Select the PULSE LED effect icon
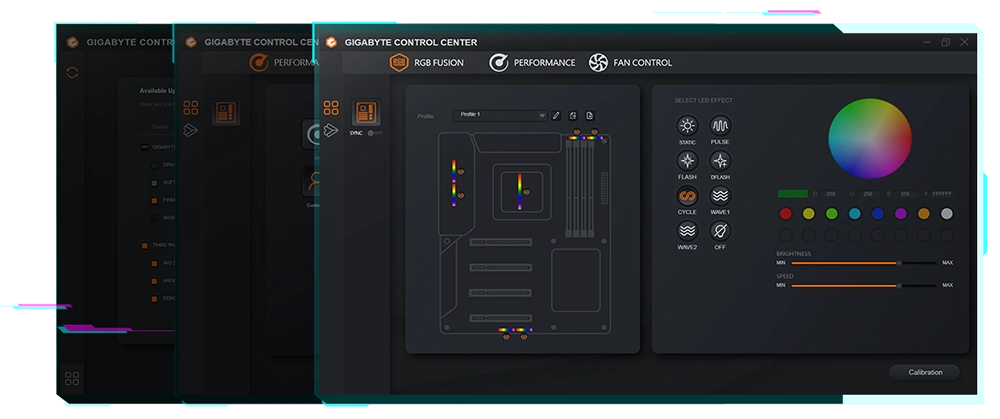Screen dimensions: 1000x419 720,126
